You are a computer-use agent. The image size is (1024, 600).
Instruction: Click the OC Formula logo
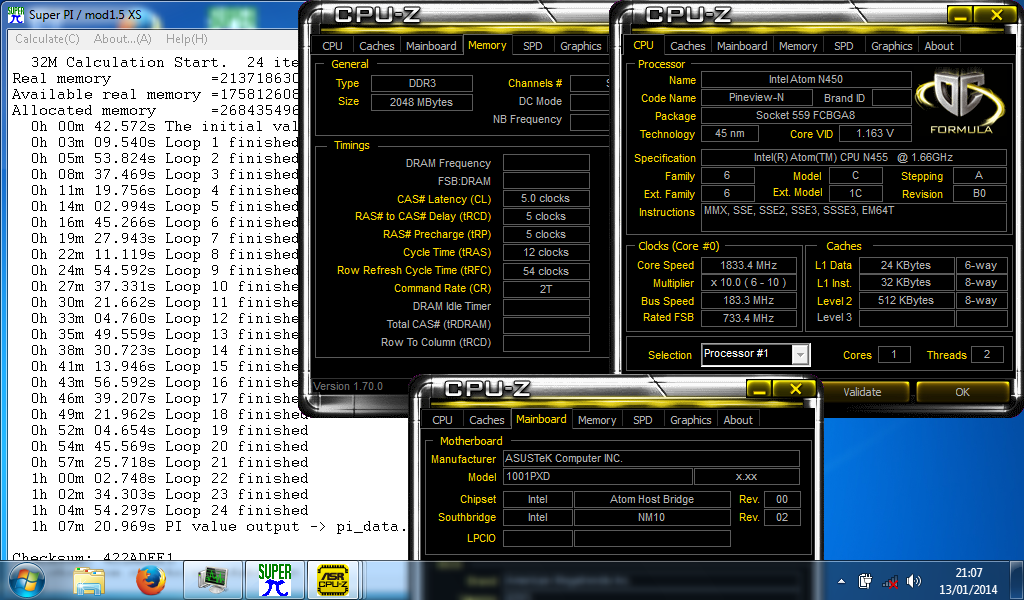pos(961,103)
